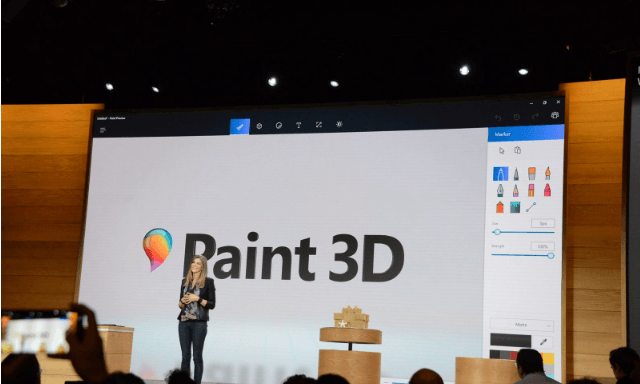
Task: Select the Tools brush tab
Action: click(x=240, y=127)
